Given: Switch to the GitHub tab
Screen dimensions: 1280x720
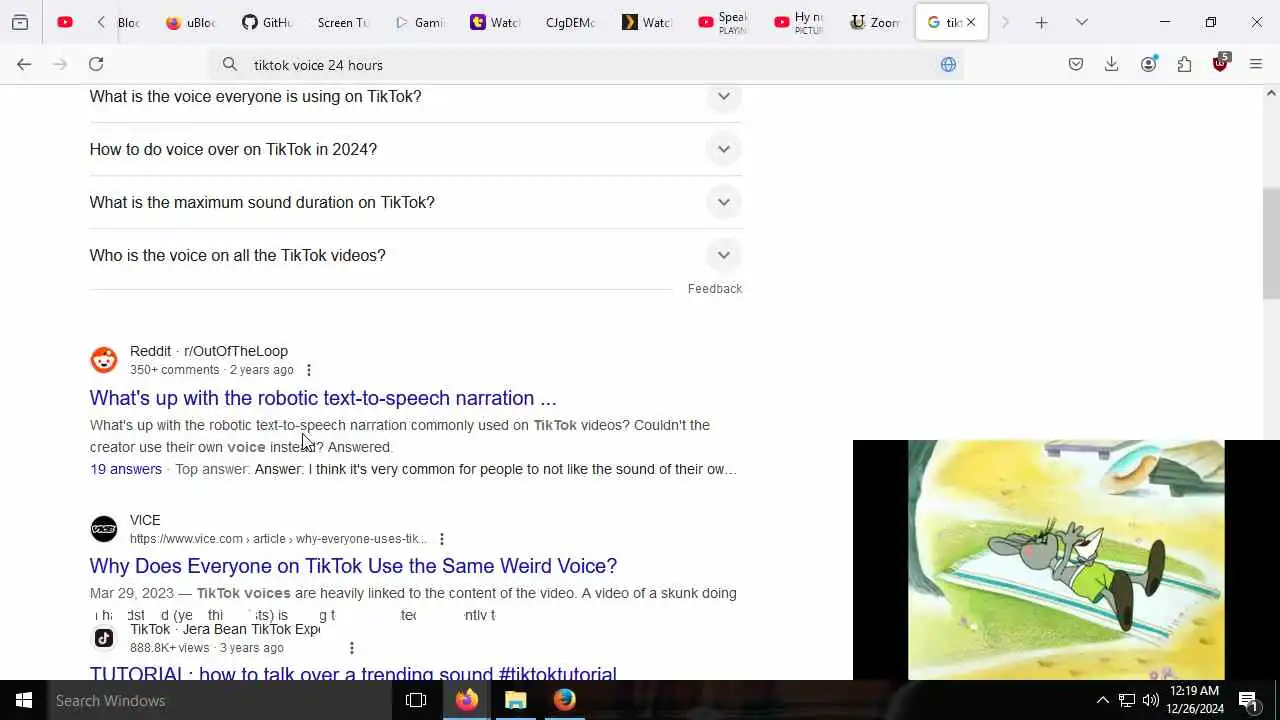Looking at the screenshot, I should coord(267,22).
